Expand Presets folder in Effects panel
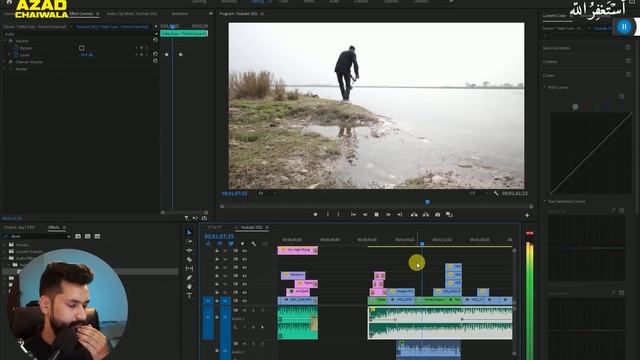Screen dimensions: 640x360 (5, 245)
